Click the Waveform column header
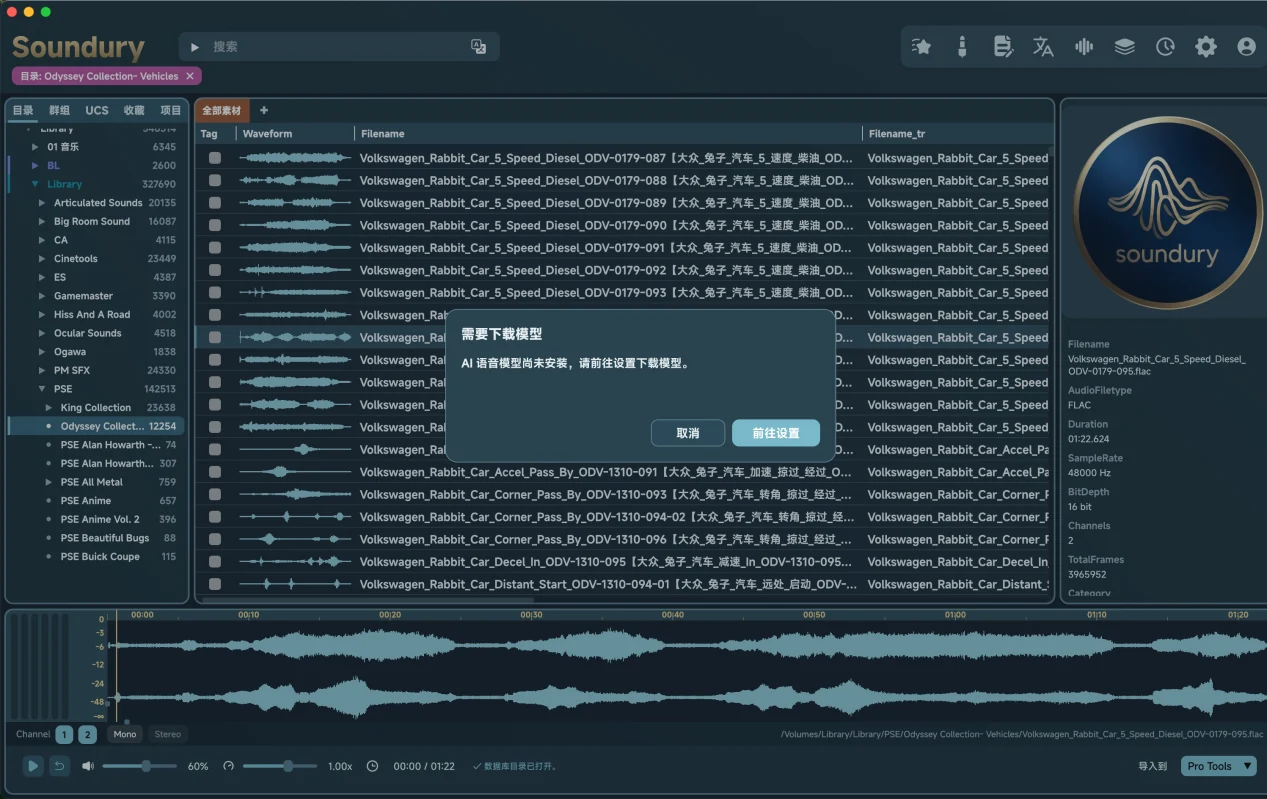 click(x=295, y=133)
